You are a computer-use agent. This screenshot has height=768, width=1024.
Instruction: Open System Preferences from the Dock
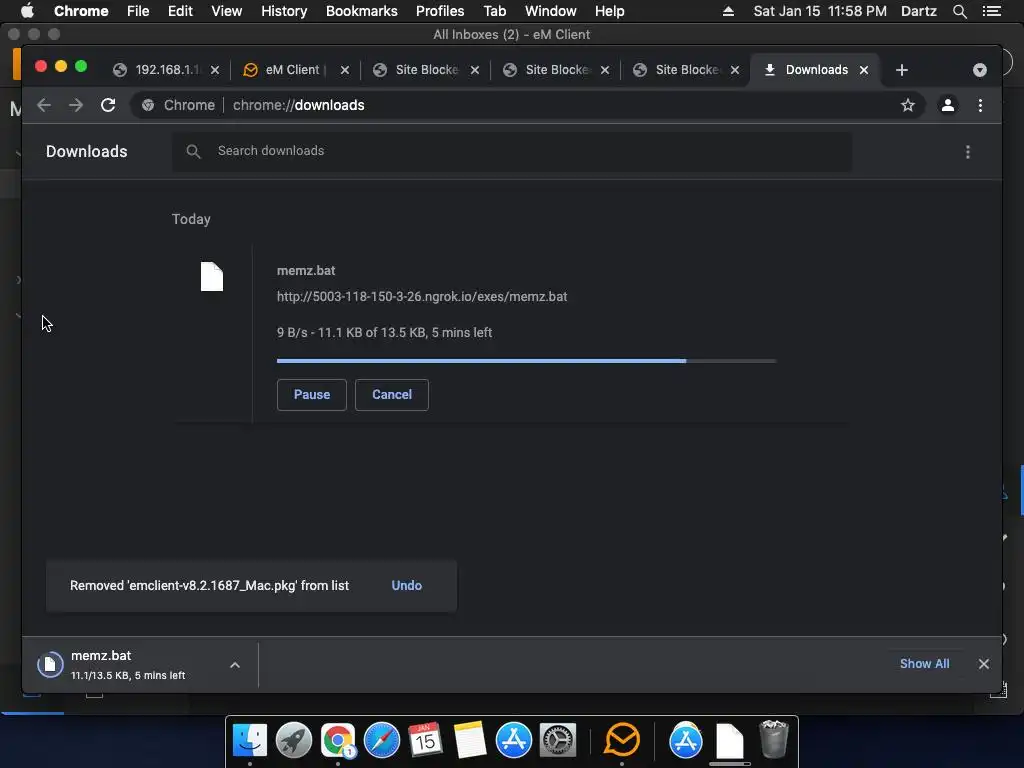click(557, 740)
